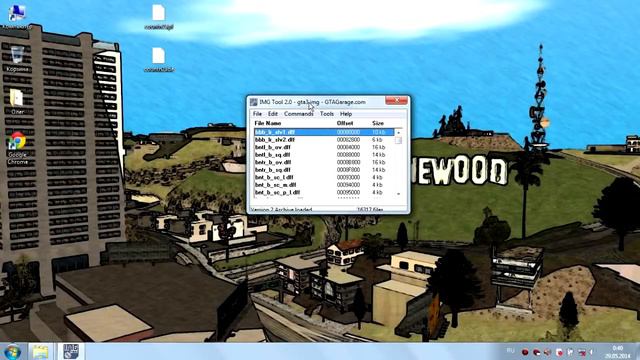
Task: Open the Edit menu in IMG Tool
Action: (273, 114)
